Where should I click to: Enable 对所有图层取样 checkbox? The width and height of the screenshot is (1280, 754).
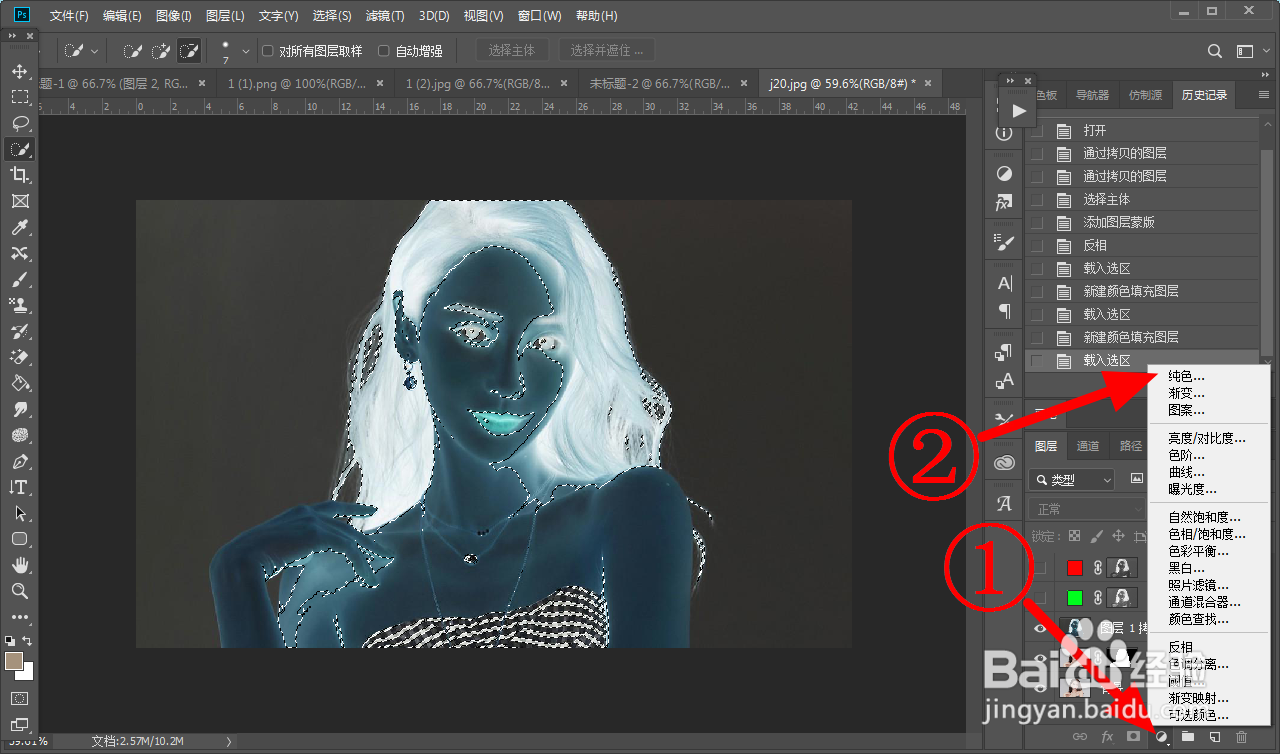coord(267,51)
